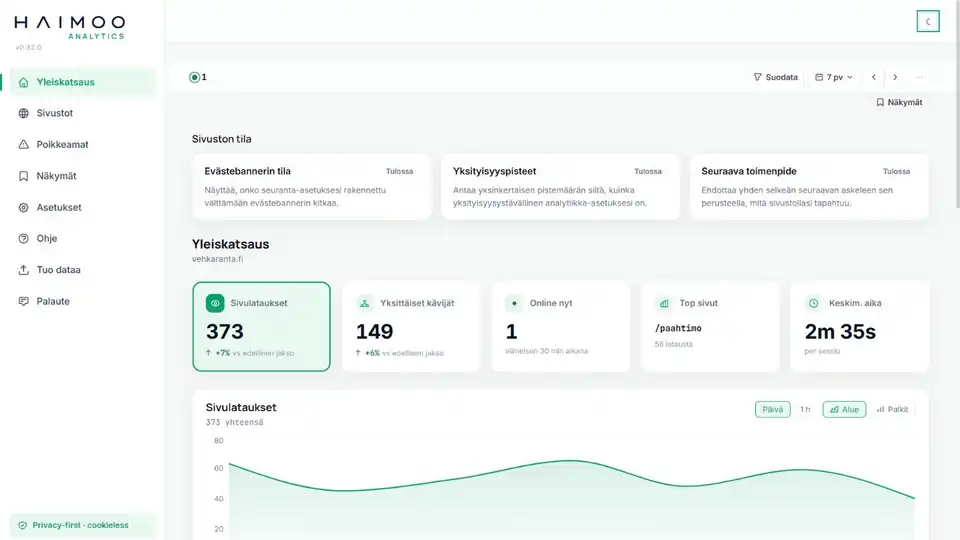Click the /paahtimo top page path
The image size is (960, 540).
pos(678,328)
